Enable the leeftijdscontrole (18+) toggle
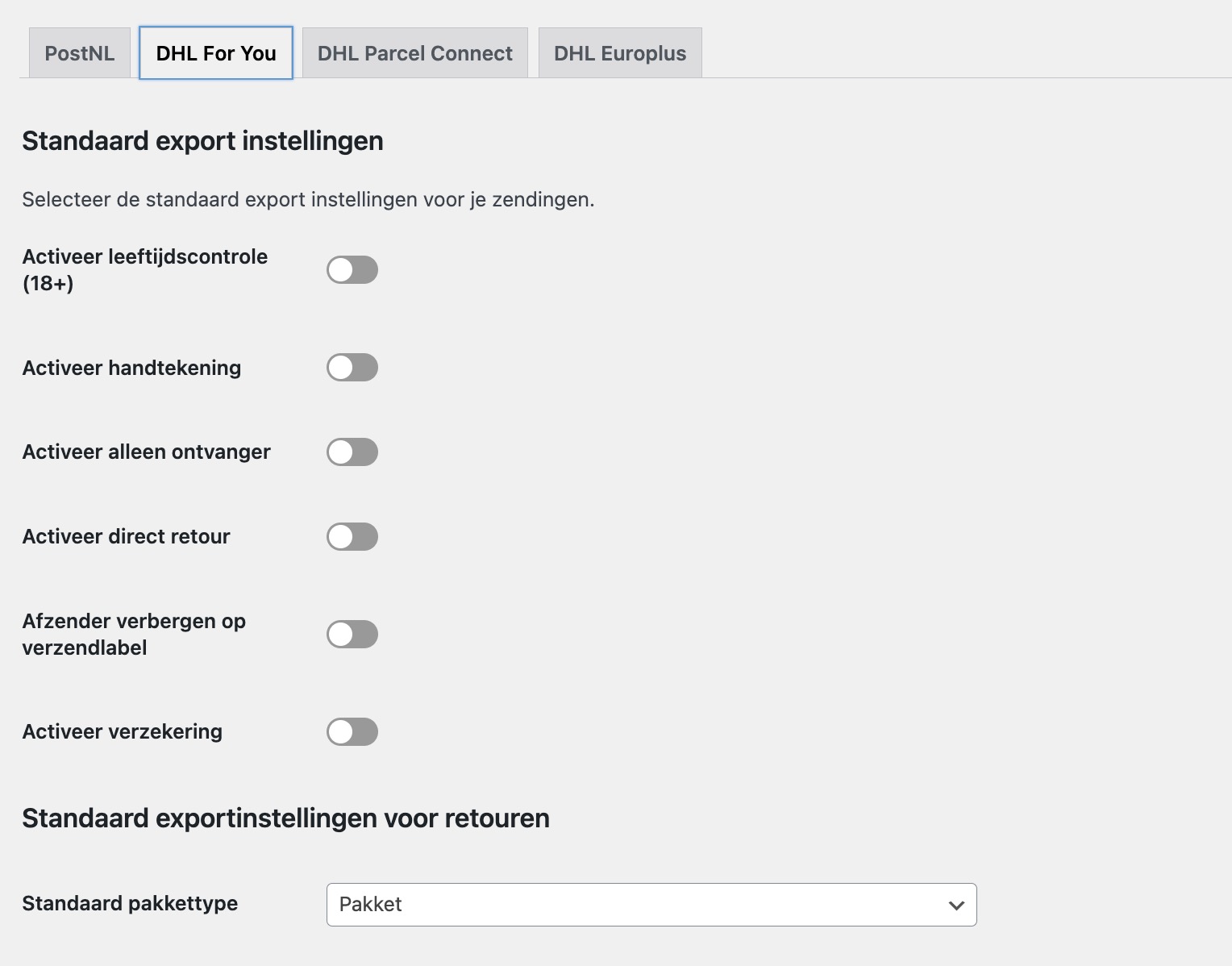This screenshot has height=966, width=1232. click(352, 270)
